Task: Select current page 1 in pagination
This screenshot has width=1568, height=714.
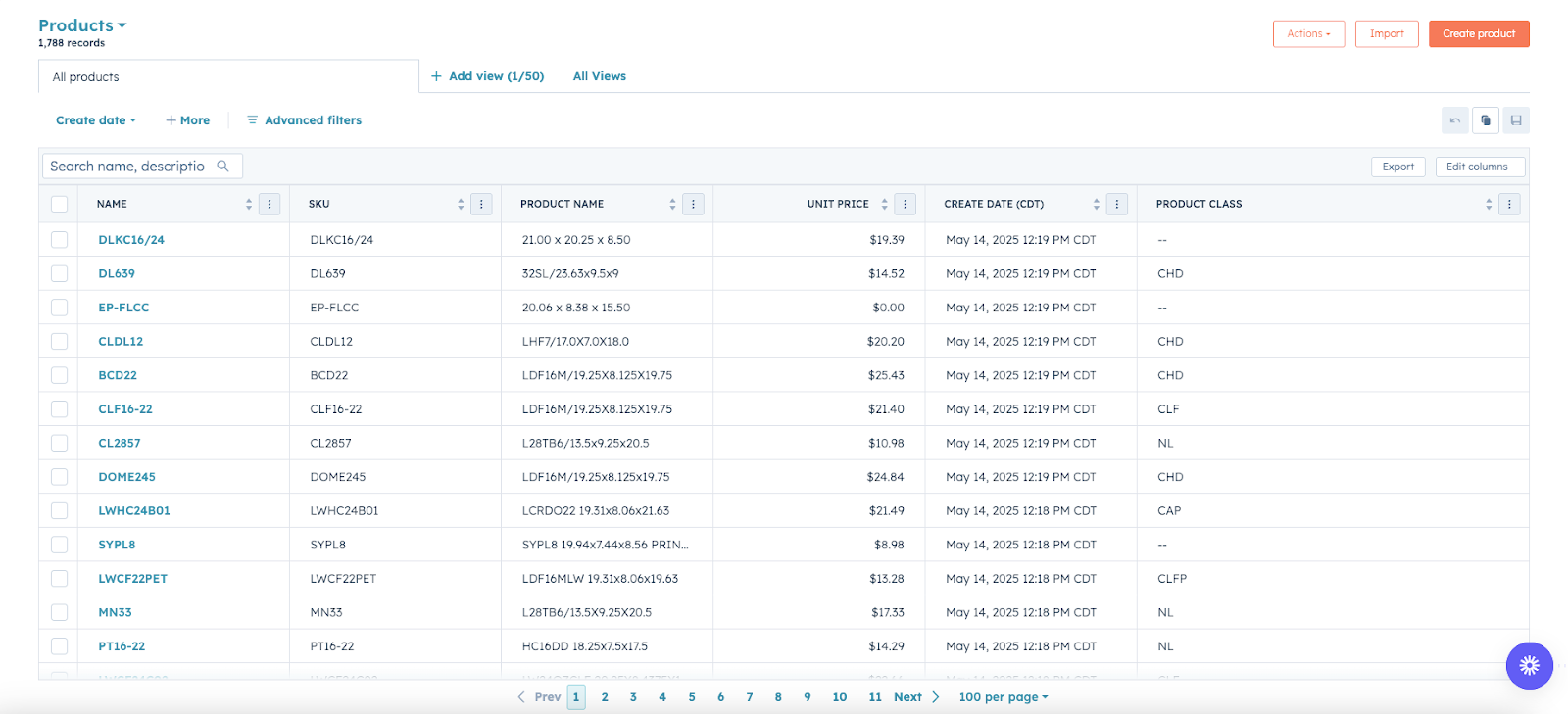Action: pos(576,697)
